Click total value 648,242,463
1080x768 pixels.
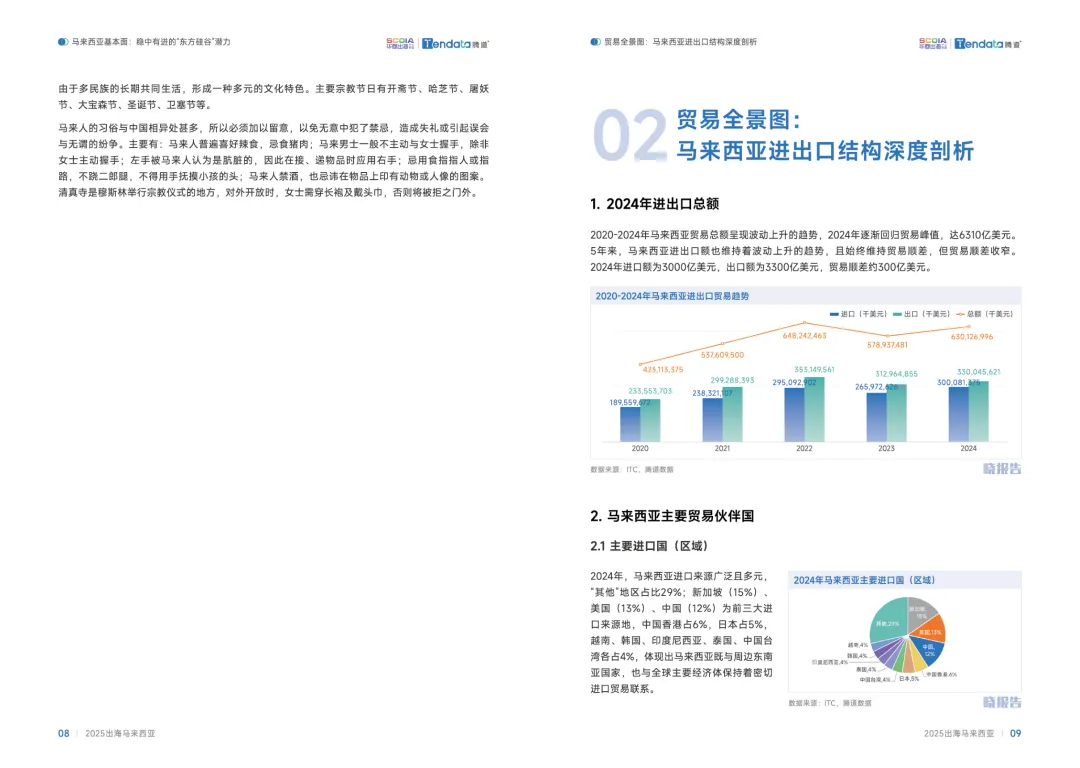point(804,336)
